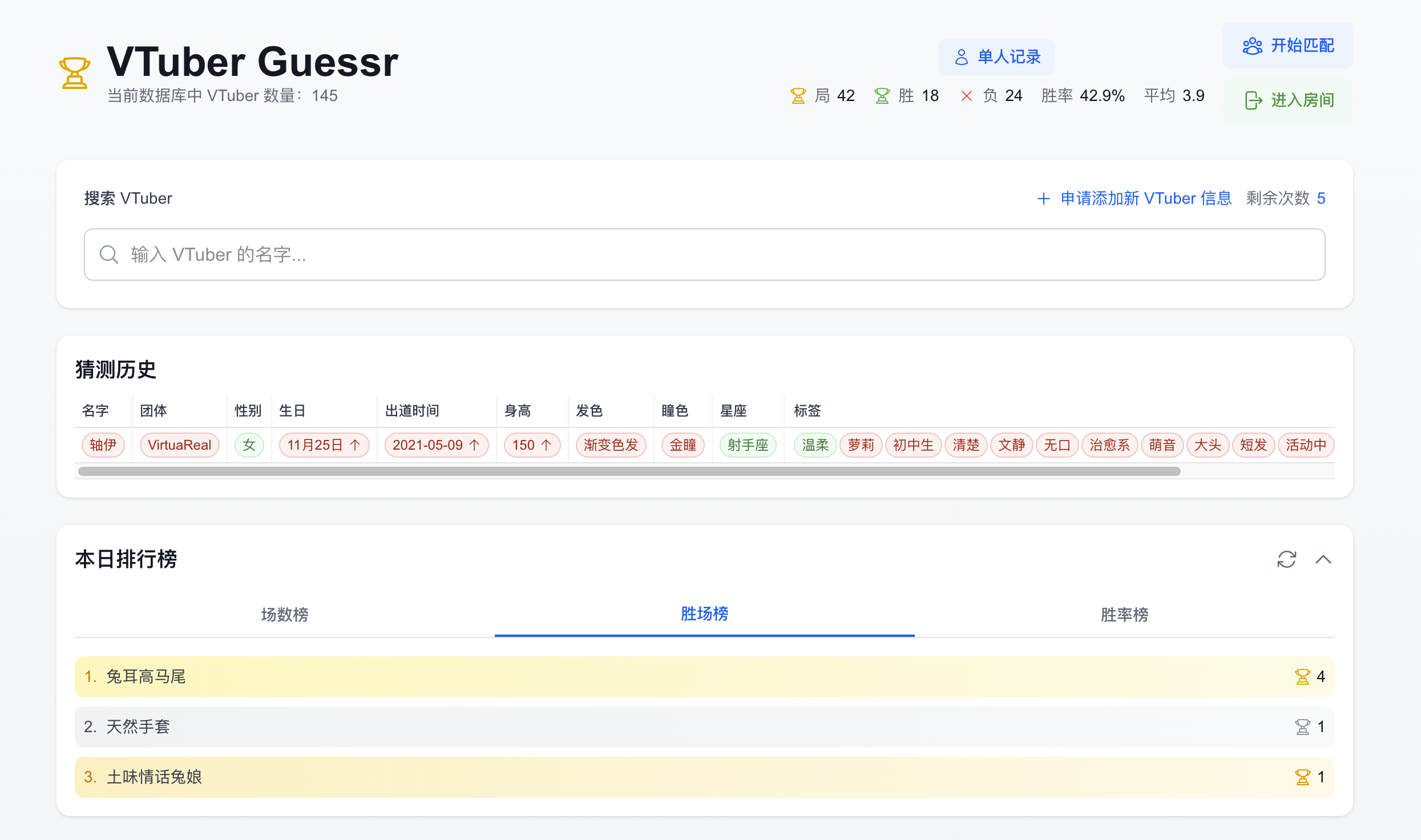Switch to the 场数榜 tab
1421x840 pixels.
[x=284, y=615]
